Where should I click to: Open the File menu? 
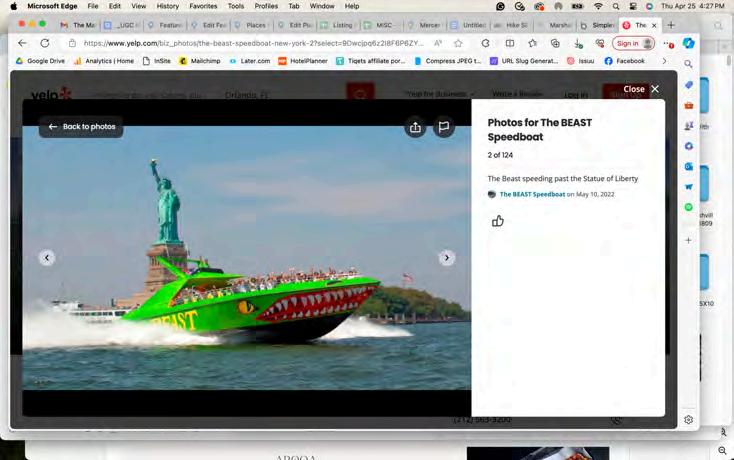93,6
